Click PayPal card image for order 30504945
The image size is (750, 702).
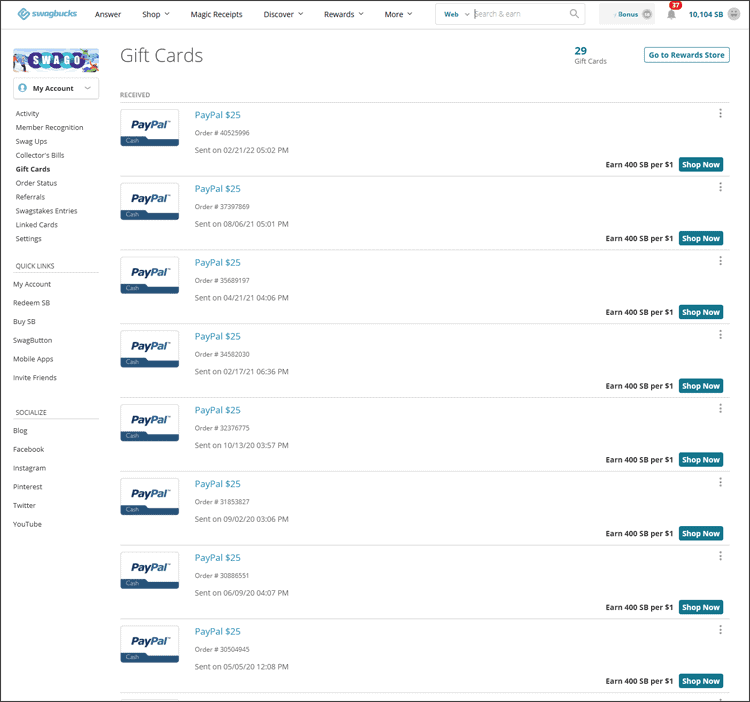(150, 644)
